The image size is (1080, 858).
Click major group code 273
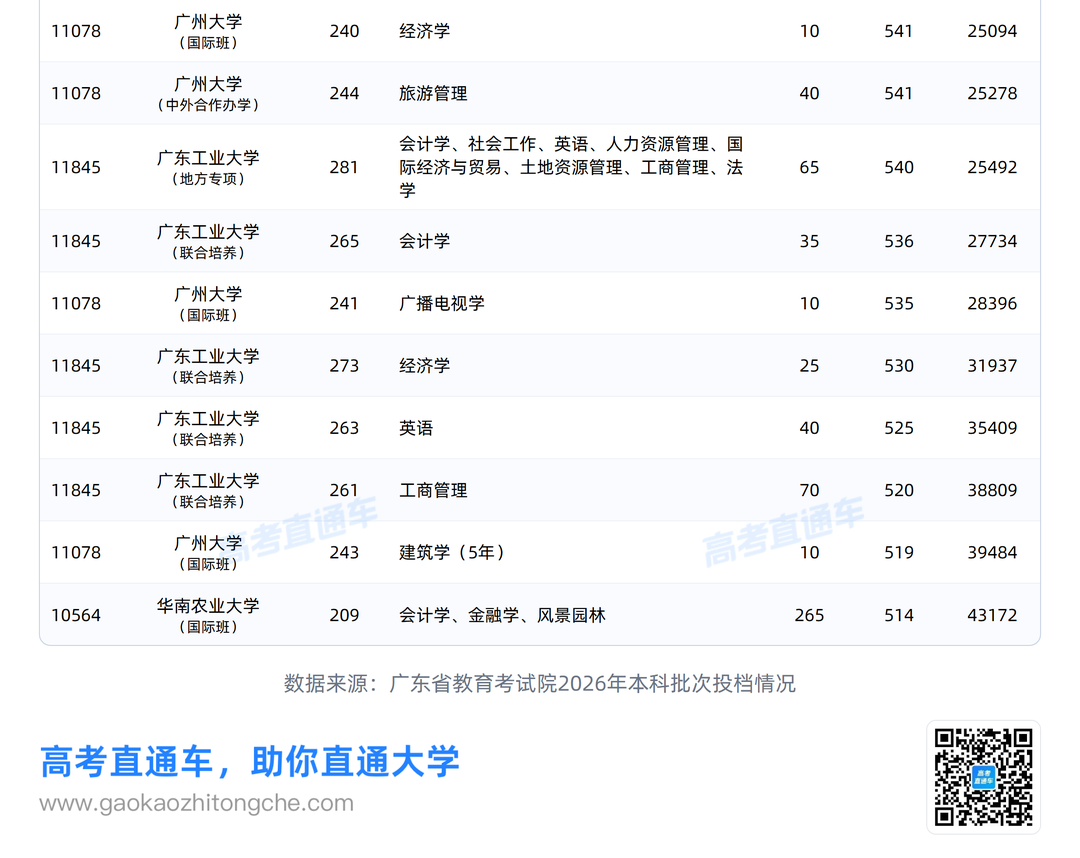tap(344, 366)
